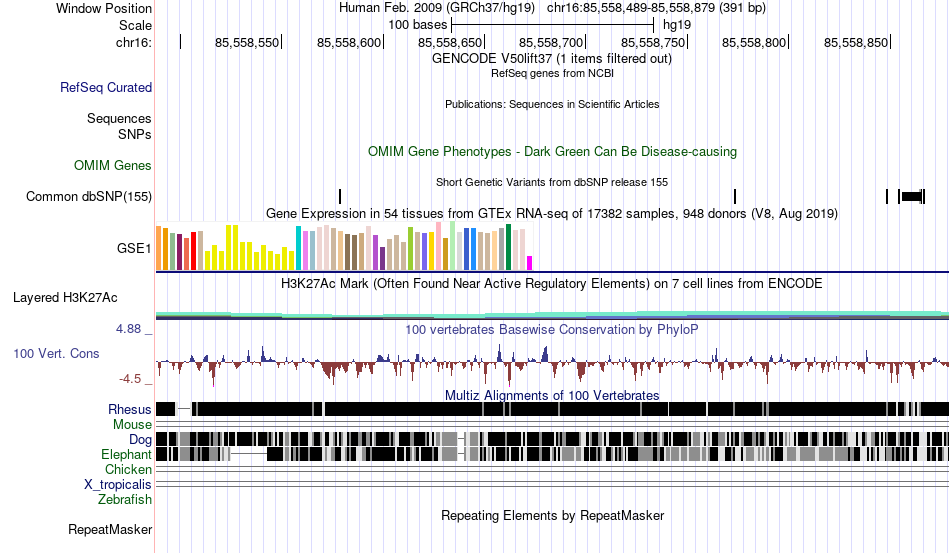Click the leftmost dbSNP variant tick mark

[340, 196]
